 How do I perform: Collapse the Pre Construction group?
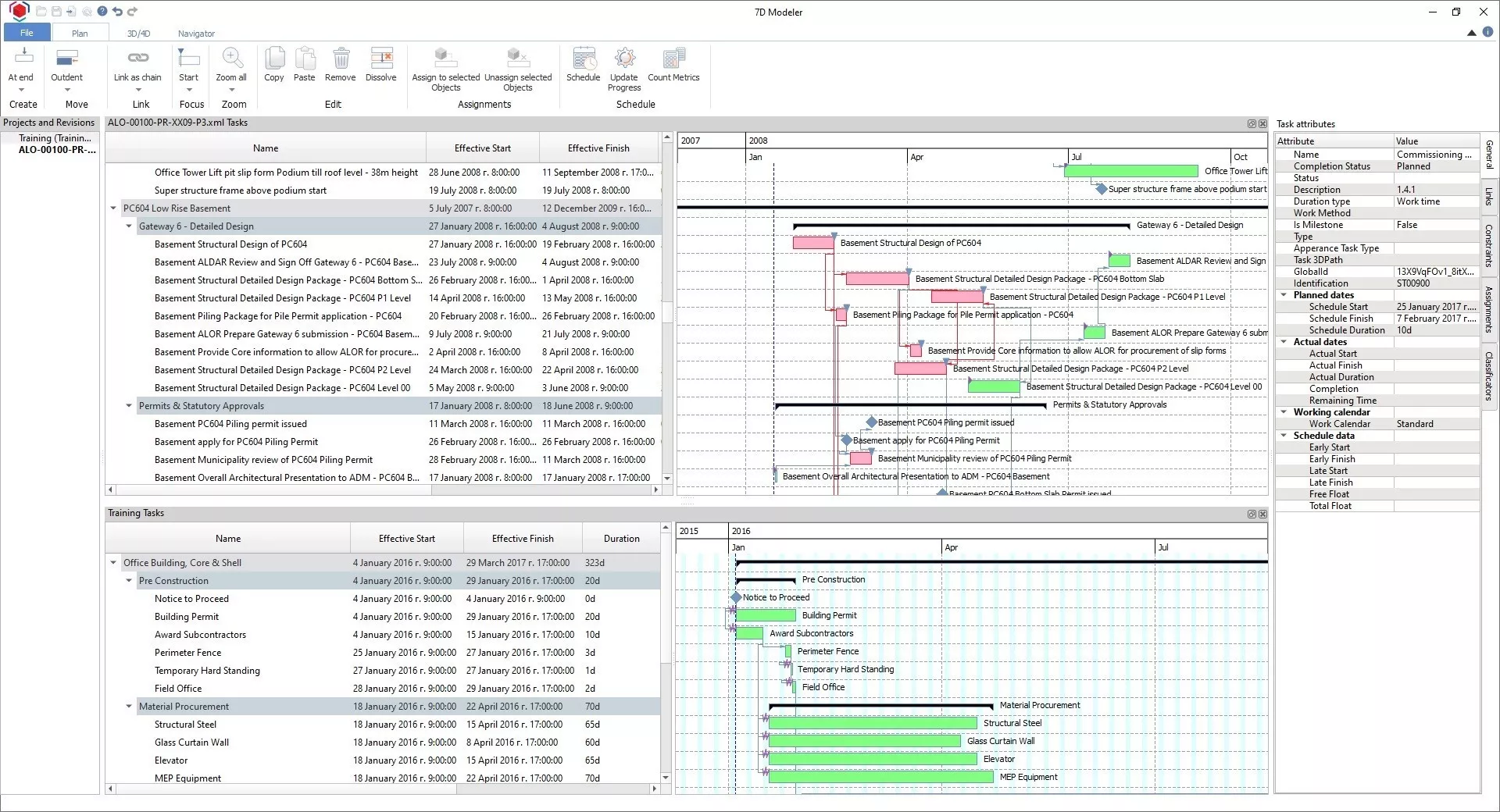130,581
